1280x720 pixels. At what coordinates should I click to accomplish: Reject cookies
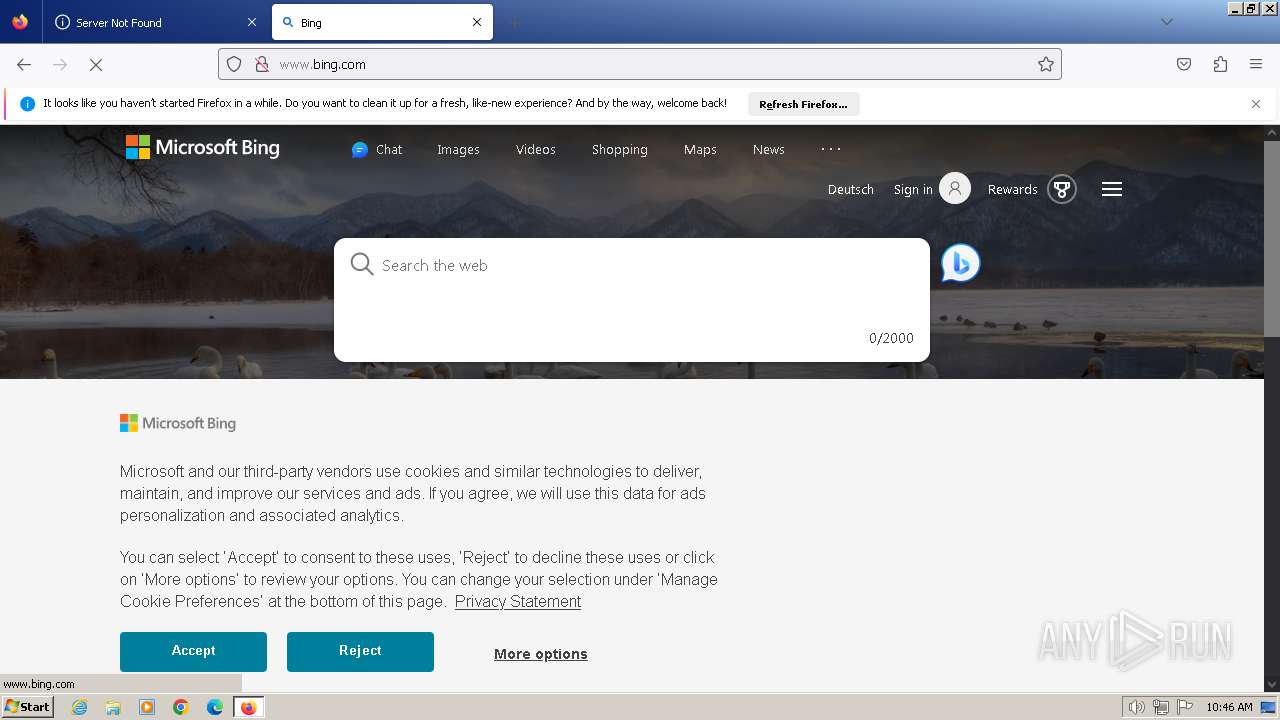(360, 651)
